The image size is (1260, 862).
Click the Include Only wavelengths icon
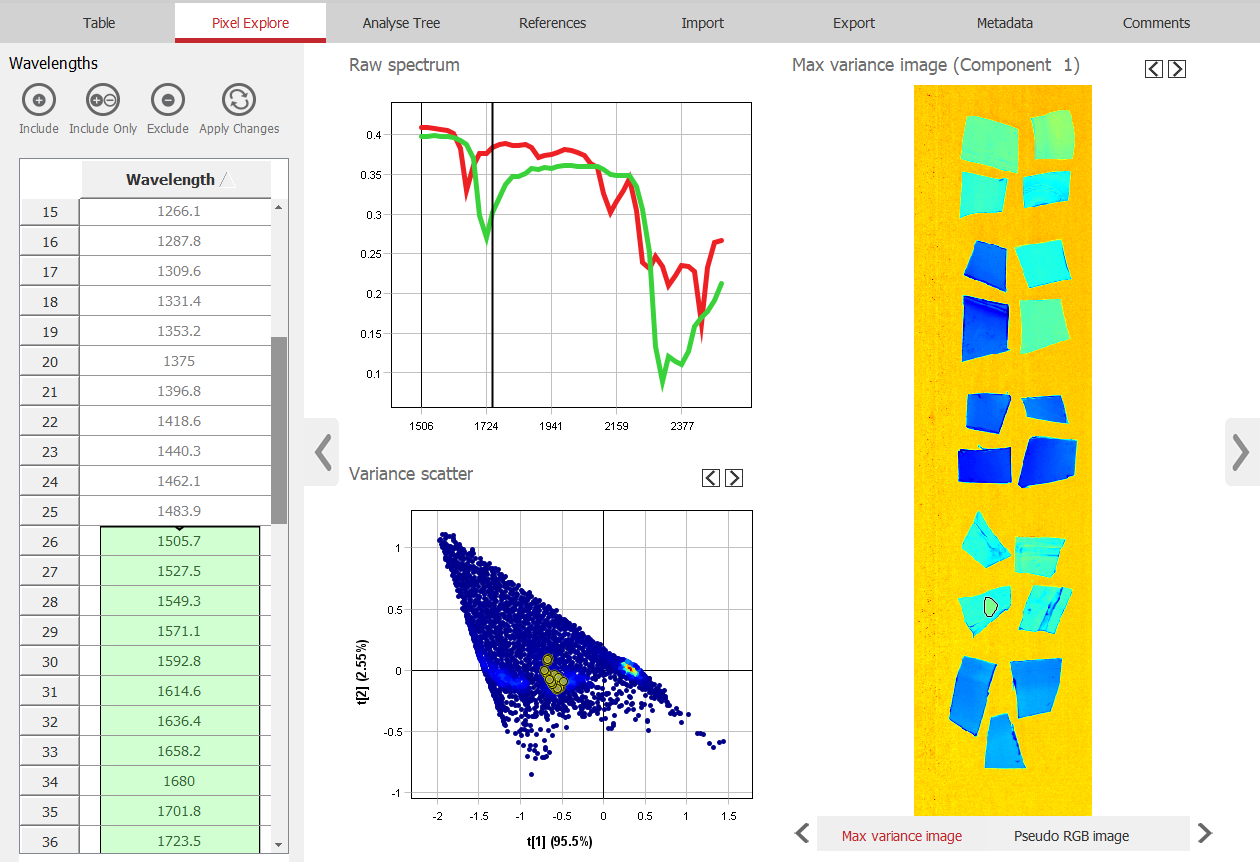(x=103, y=100)
